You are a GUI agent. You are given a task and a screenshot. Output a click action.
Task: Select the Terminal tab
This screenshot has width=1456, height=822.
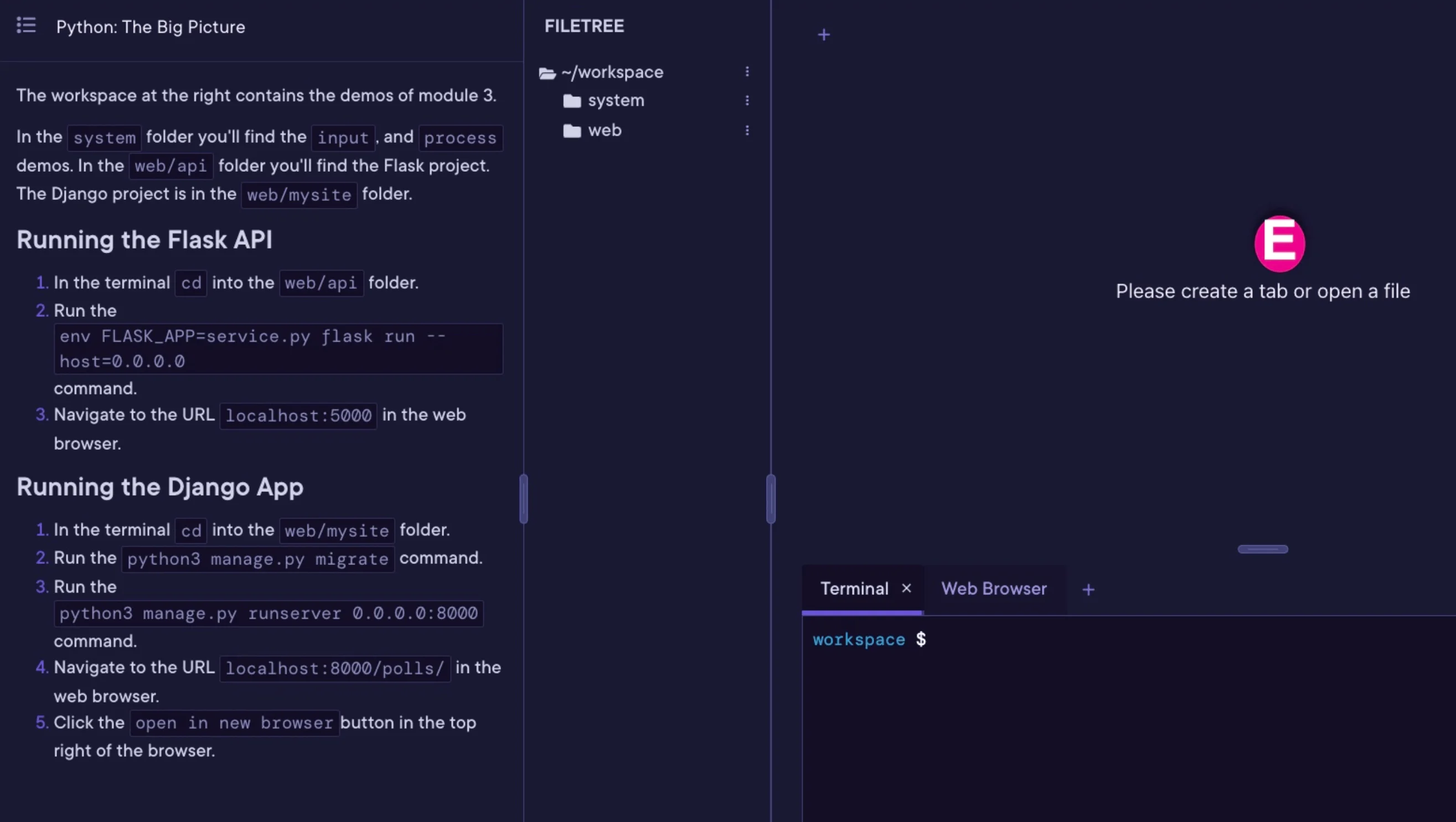[855, 588]
